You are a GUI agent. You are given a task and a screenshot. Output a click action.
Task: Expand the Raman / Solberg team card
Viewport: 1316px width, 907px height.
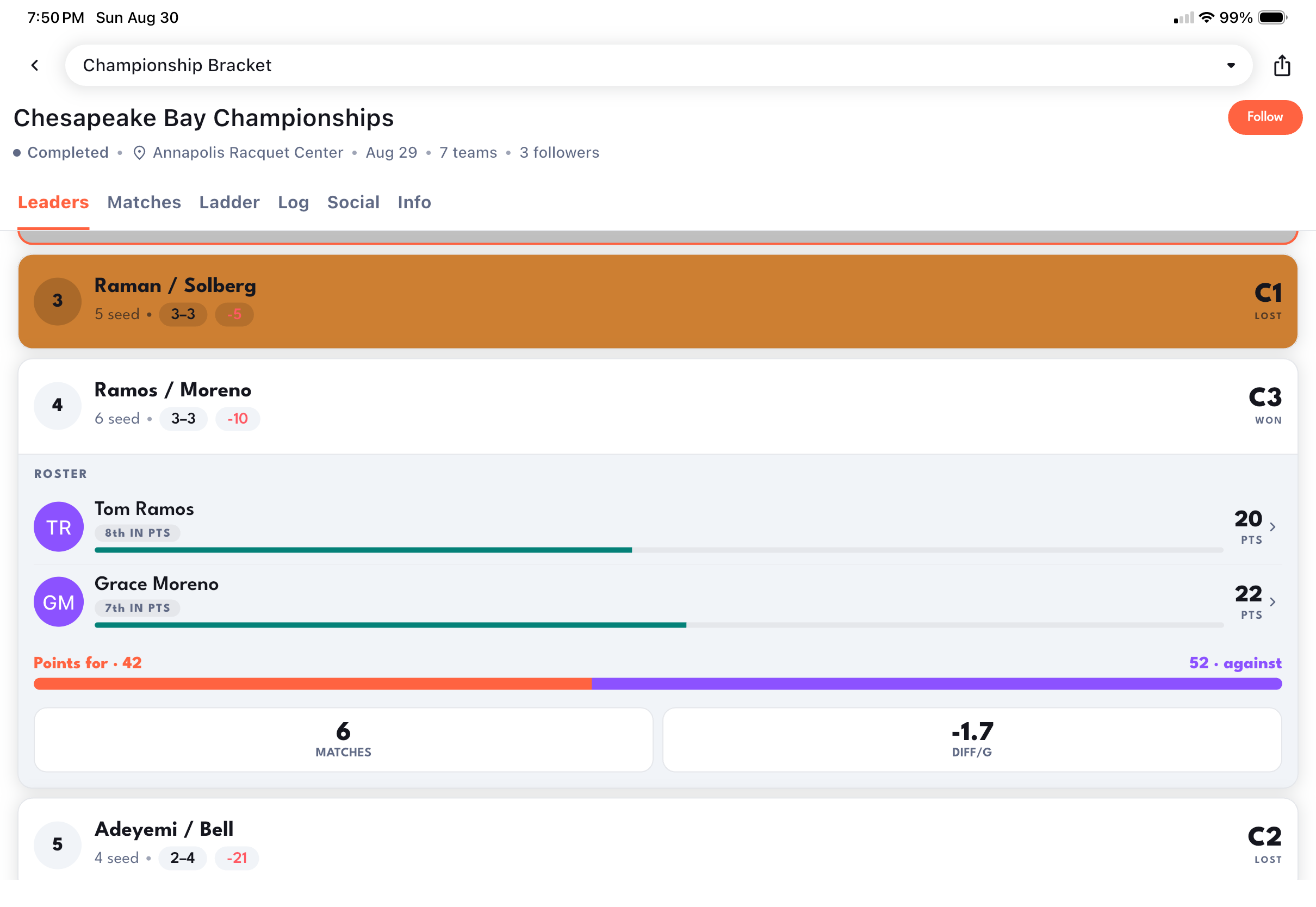point(658,302)
